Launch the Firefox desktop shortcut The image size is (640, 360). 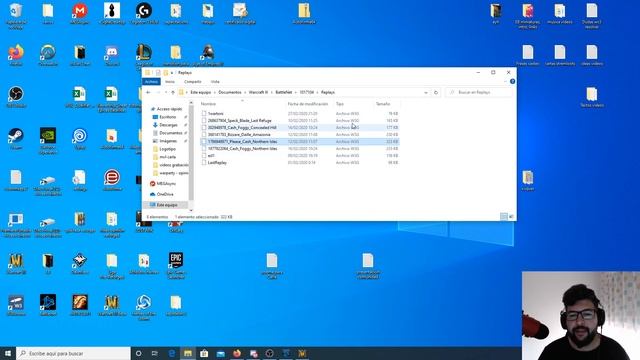(x=16, y=56)
